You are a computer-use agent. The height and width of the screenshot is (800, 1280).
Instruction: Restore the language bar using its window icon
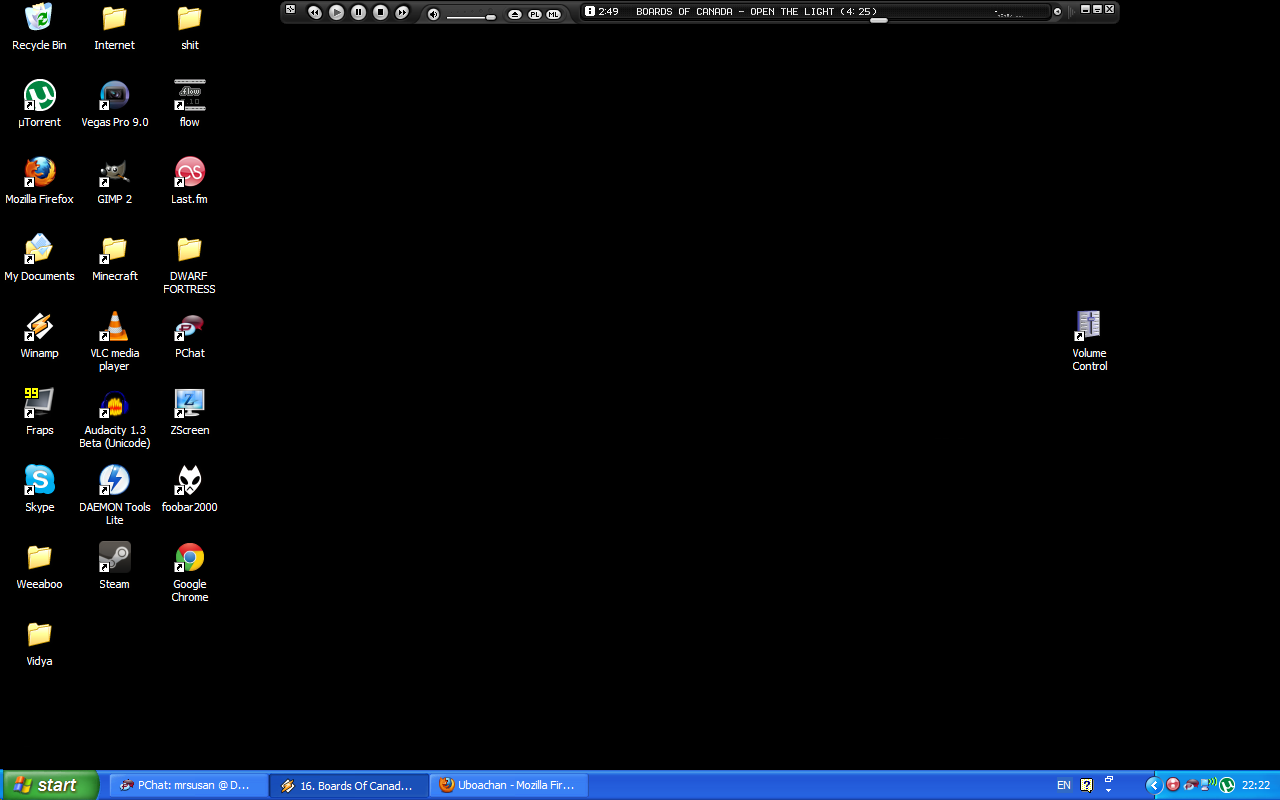pos(1109,779)
